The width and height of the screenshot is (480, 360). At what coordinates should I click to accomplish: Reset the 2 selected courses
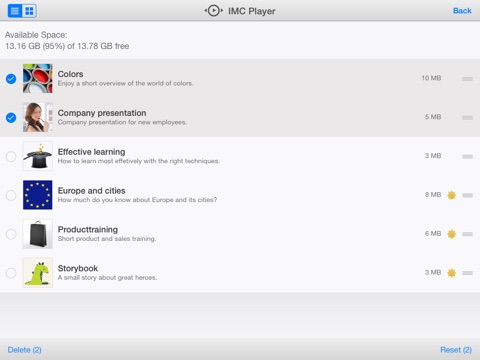coord(456,350)
